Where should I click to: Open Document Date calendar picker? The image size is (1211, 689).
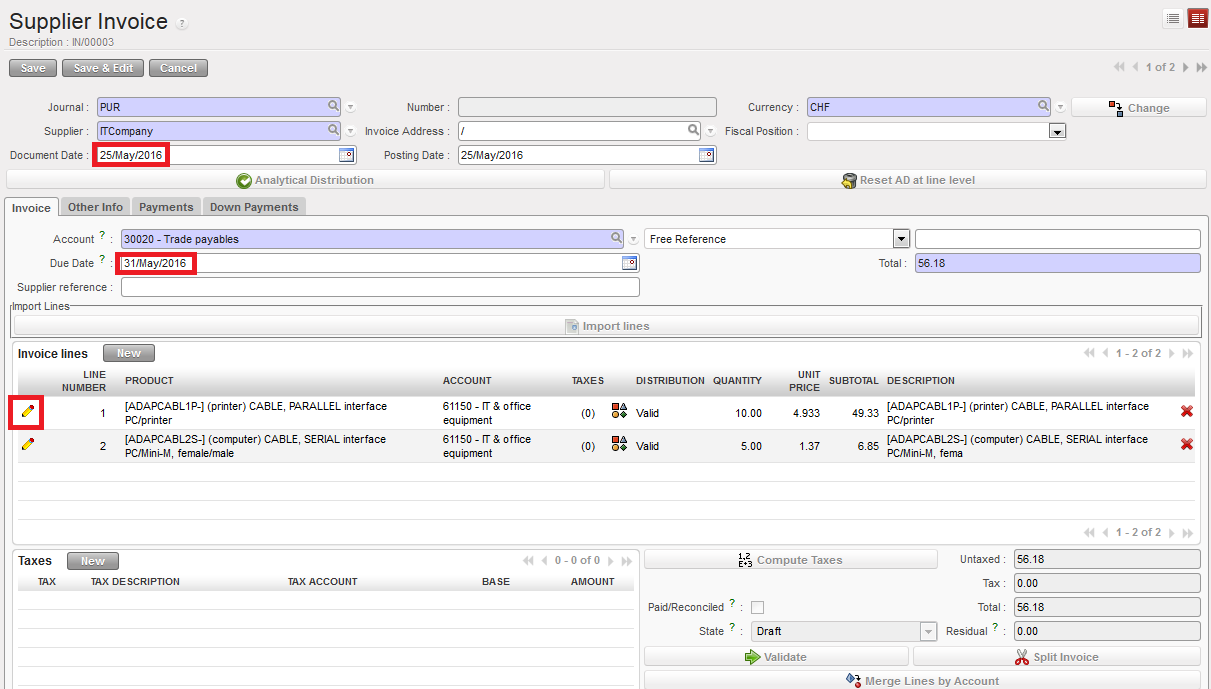(346, 155)
